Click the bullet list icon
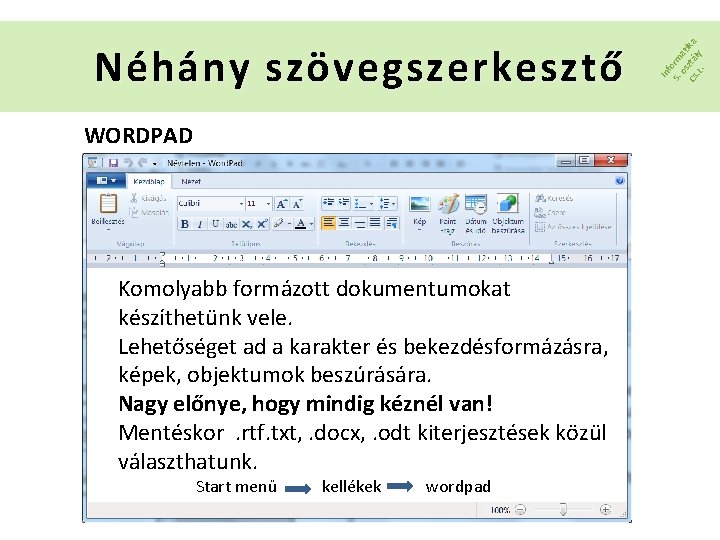 pos(360,203)
